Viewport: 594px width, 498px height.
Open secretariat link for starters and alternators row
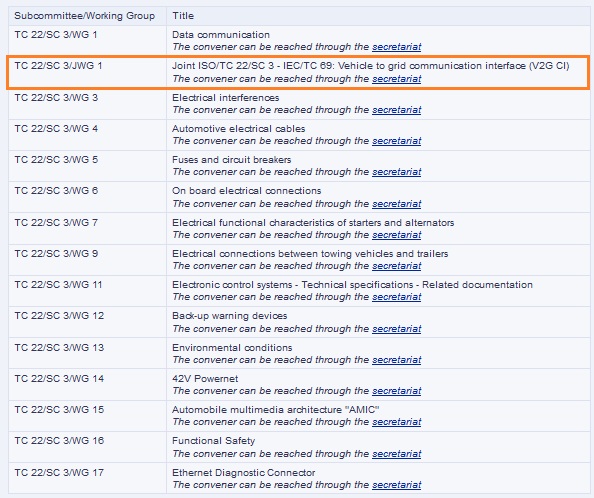point(396,235)
